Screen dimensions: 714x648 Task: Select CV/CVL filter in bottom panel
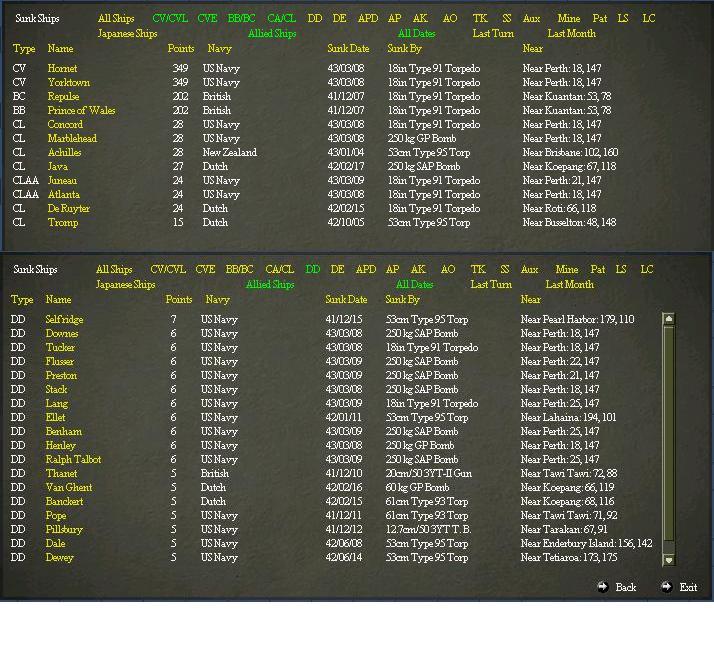click(x=168, y=270)
